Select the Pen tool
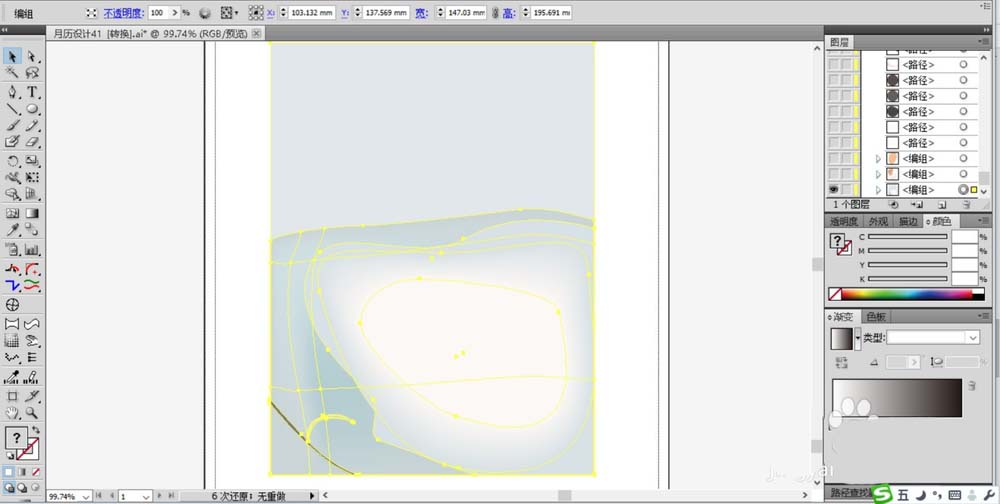The height and width of the screenshot is (504, 1000). pyautogui.click(x=13, y=93)
